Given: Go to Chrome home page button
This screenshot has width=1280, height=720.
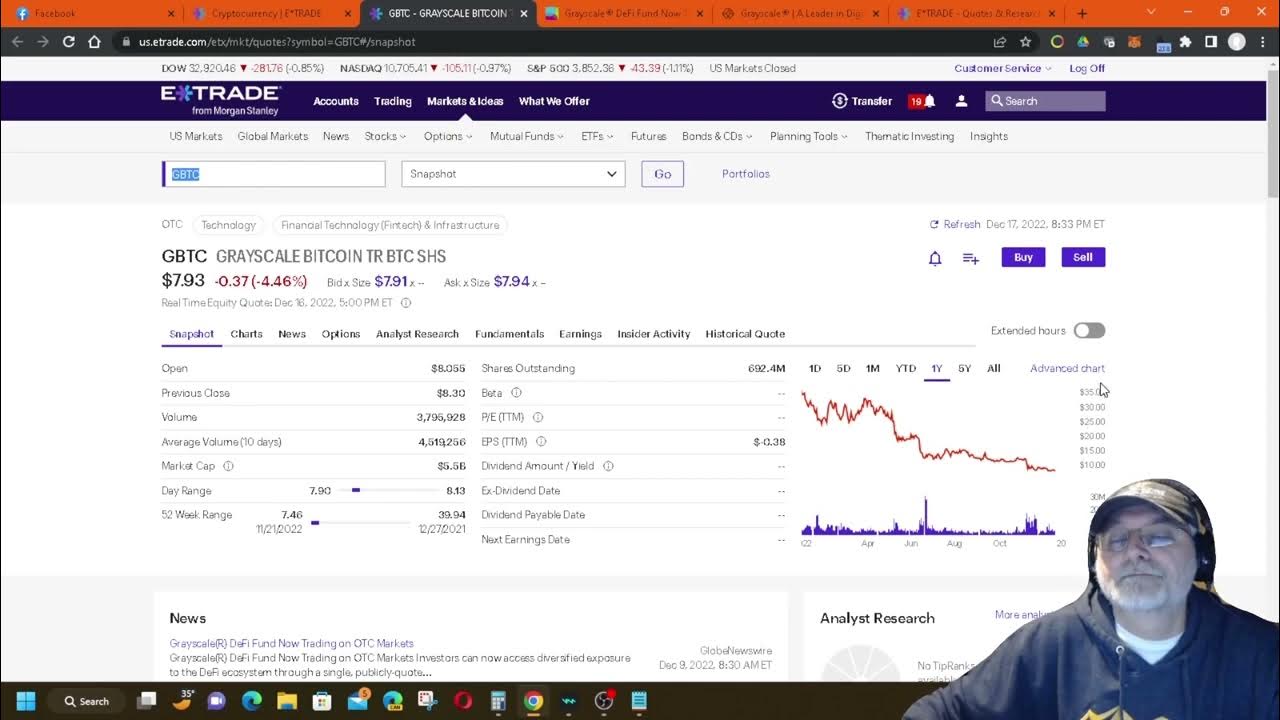Looking at the screenshot, I should (x=94, y=42).
